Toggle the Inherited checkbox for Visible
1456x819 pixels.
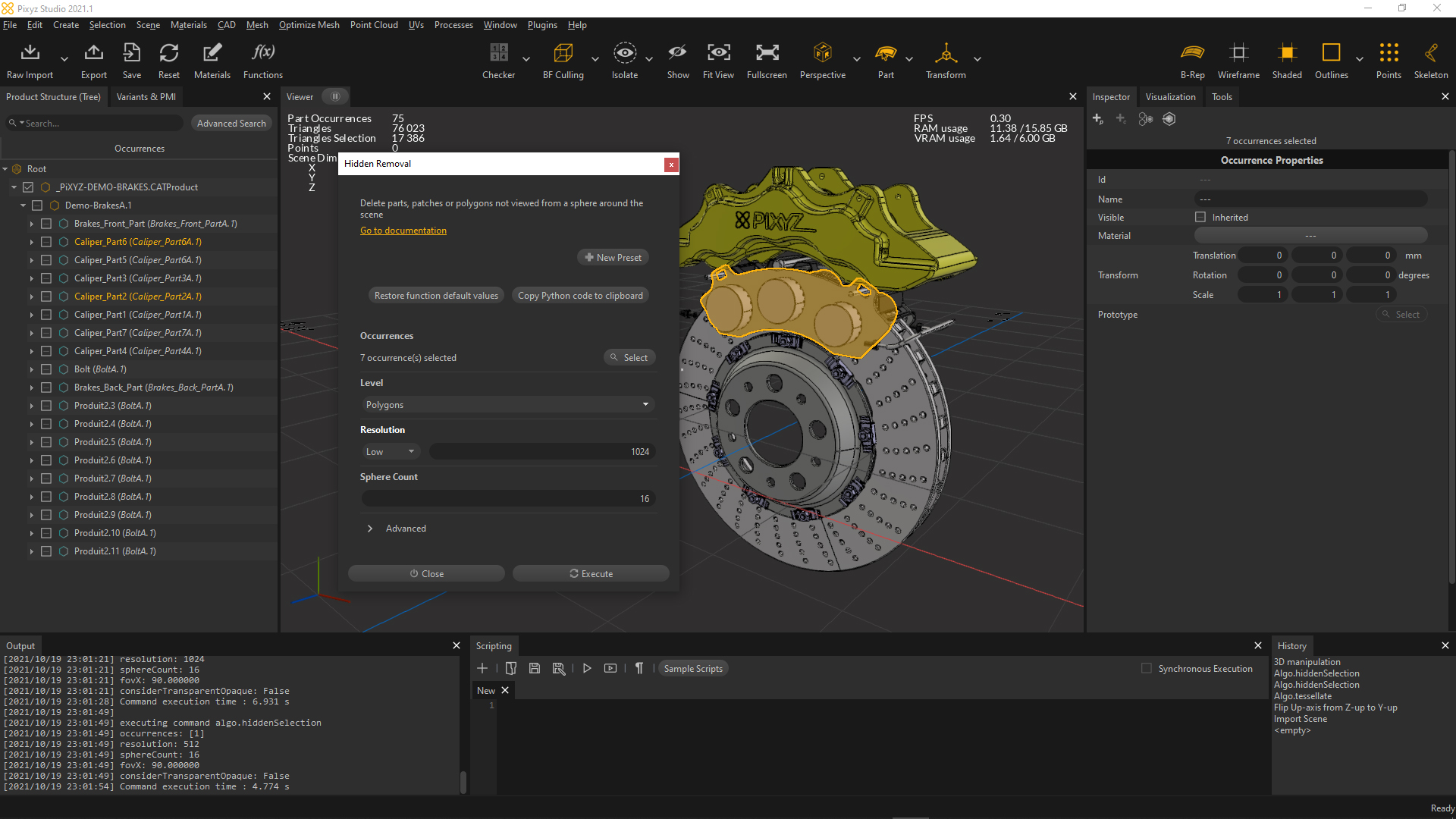(1200, 217)
